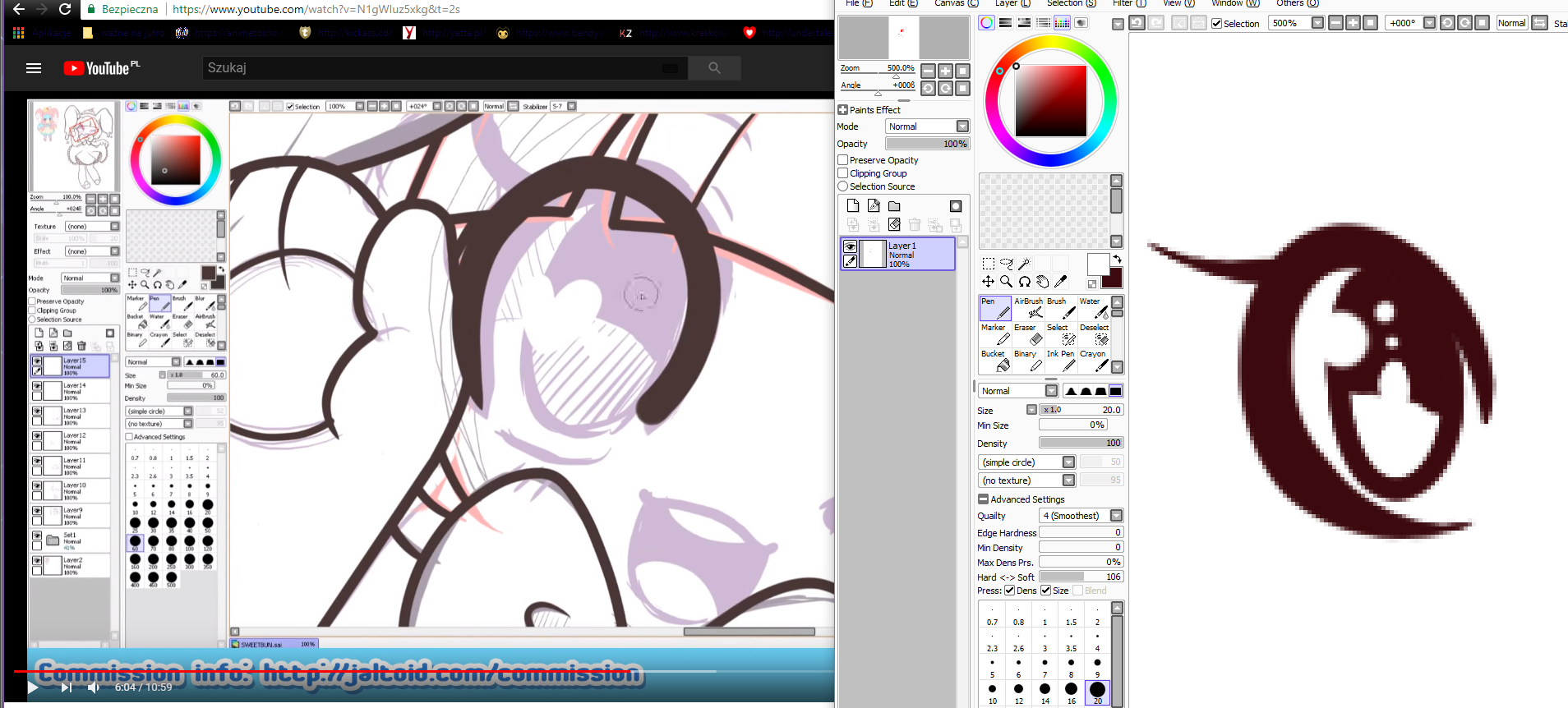Activate the eyedropper color picker tool
Screen dimensions: 1568x708
pos(1061,282)
